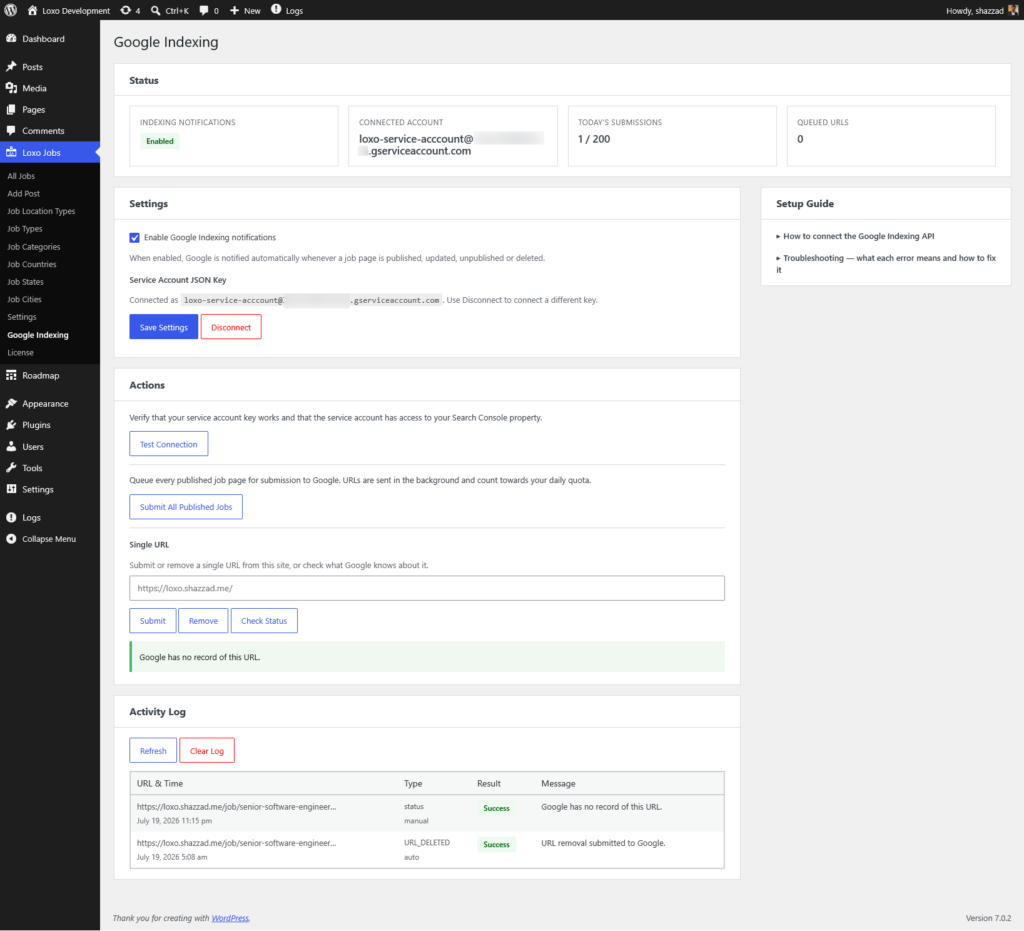
Task: Click Submit All Published Jobs button
Action: click(186, 507)
